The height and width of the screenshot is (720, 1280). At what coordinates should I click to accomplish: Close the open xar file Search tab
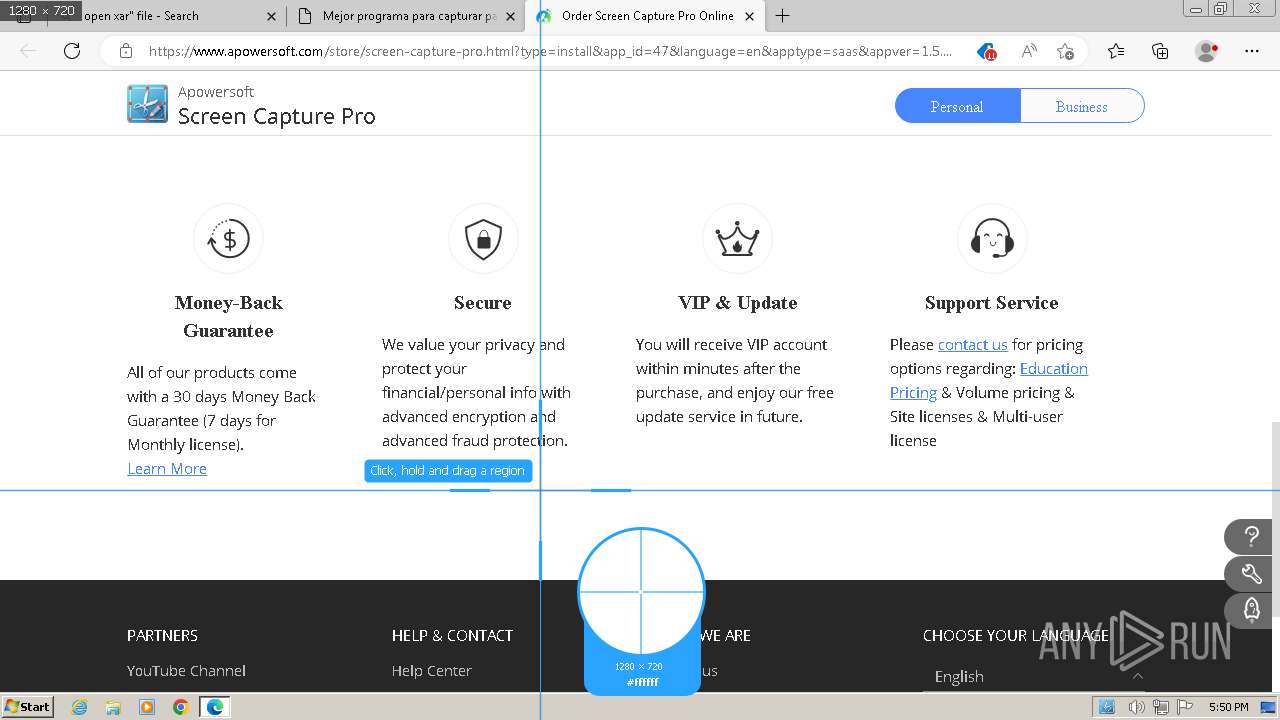271,16
